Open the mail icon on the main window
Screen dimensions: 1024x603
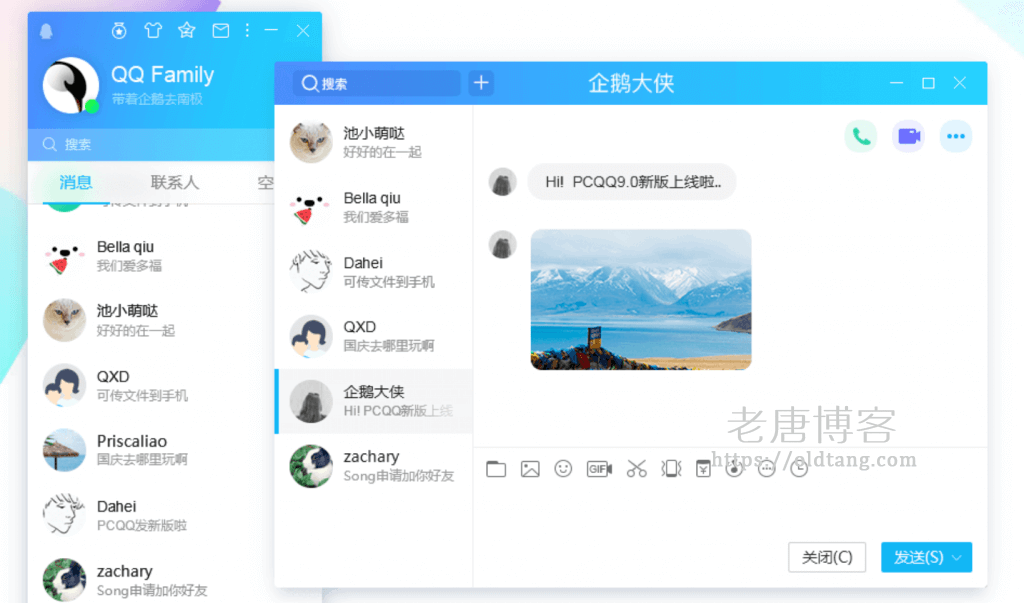(220, 31)
